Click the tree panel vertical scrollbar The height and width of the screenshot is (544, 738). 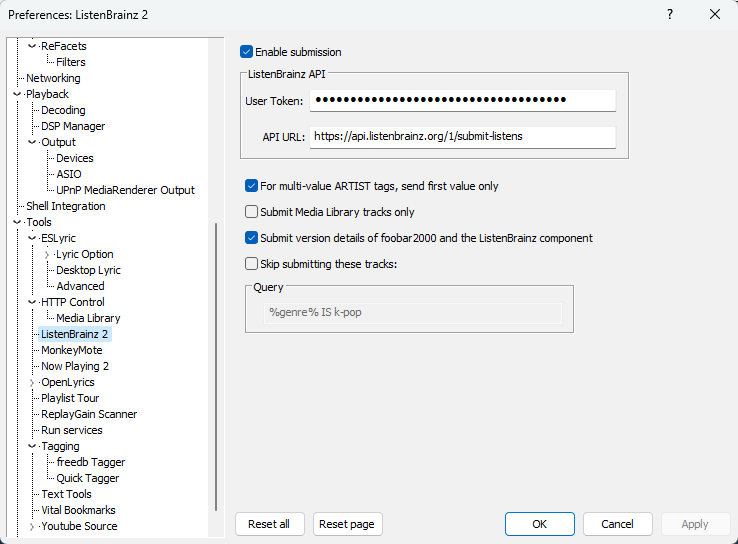(x=216, y=367)
